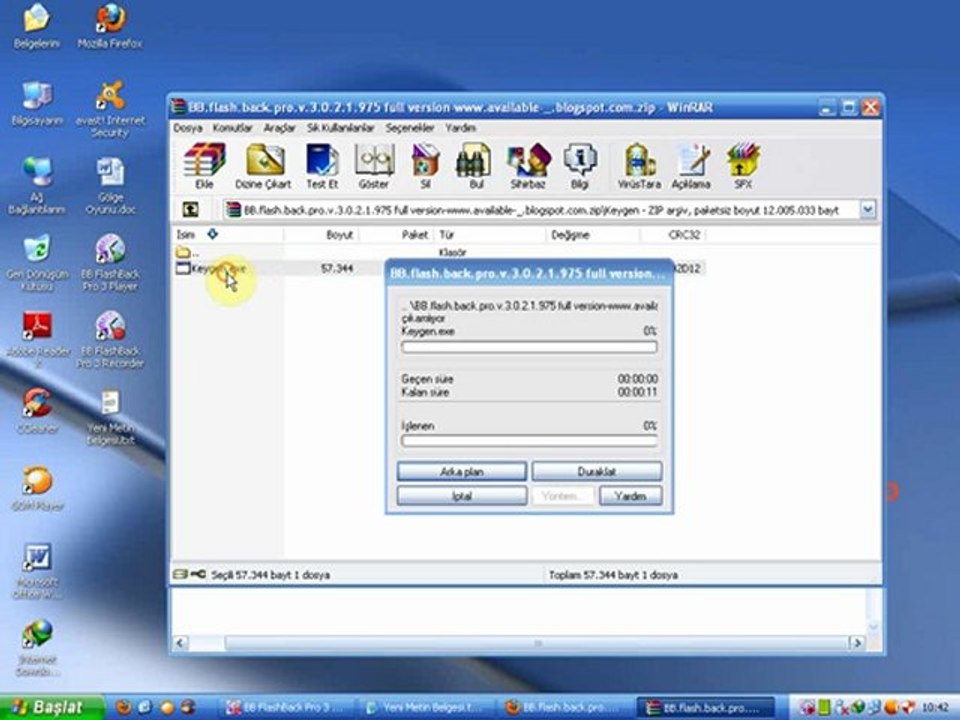Click the Dizine Çıkart extract icon
The height and width of the screenshot is (720, 960).
[x=263, y=166]
